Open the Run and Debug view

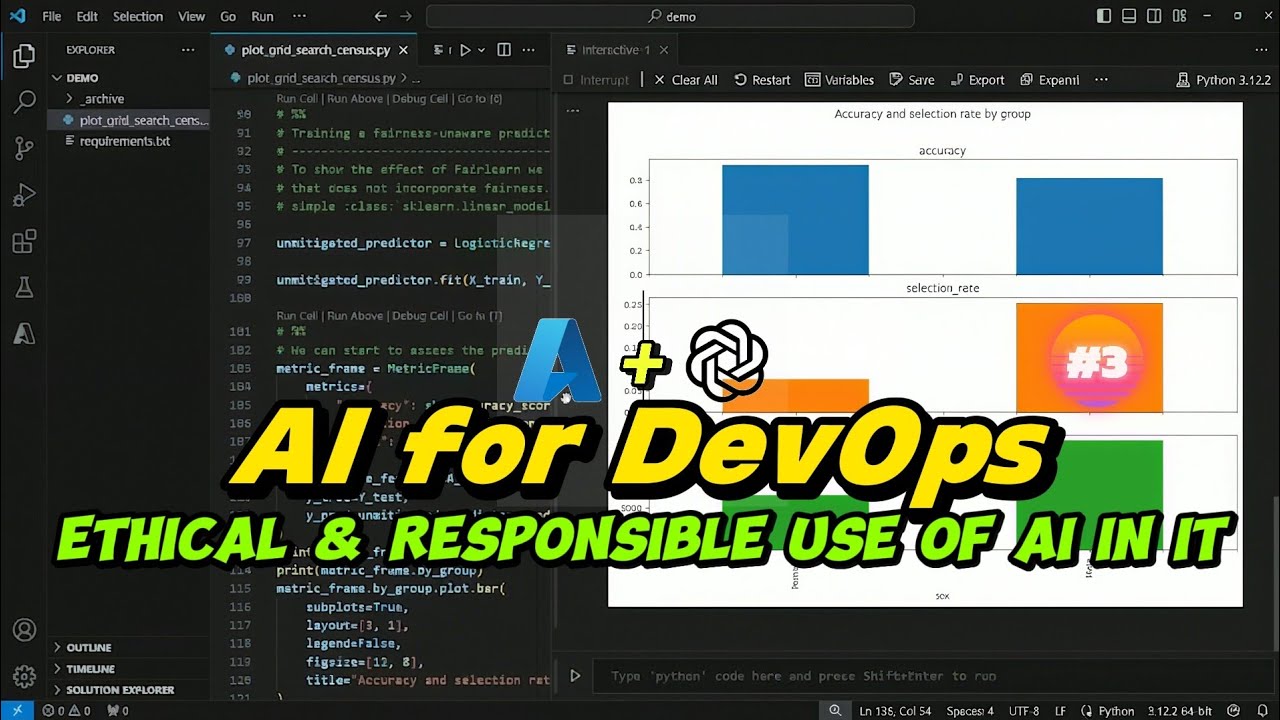point(24,196)
